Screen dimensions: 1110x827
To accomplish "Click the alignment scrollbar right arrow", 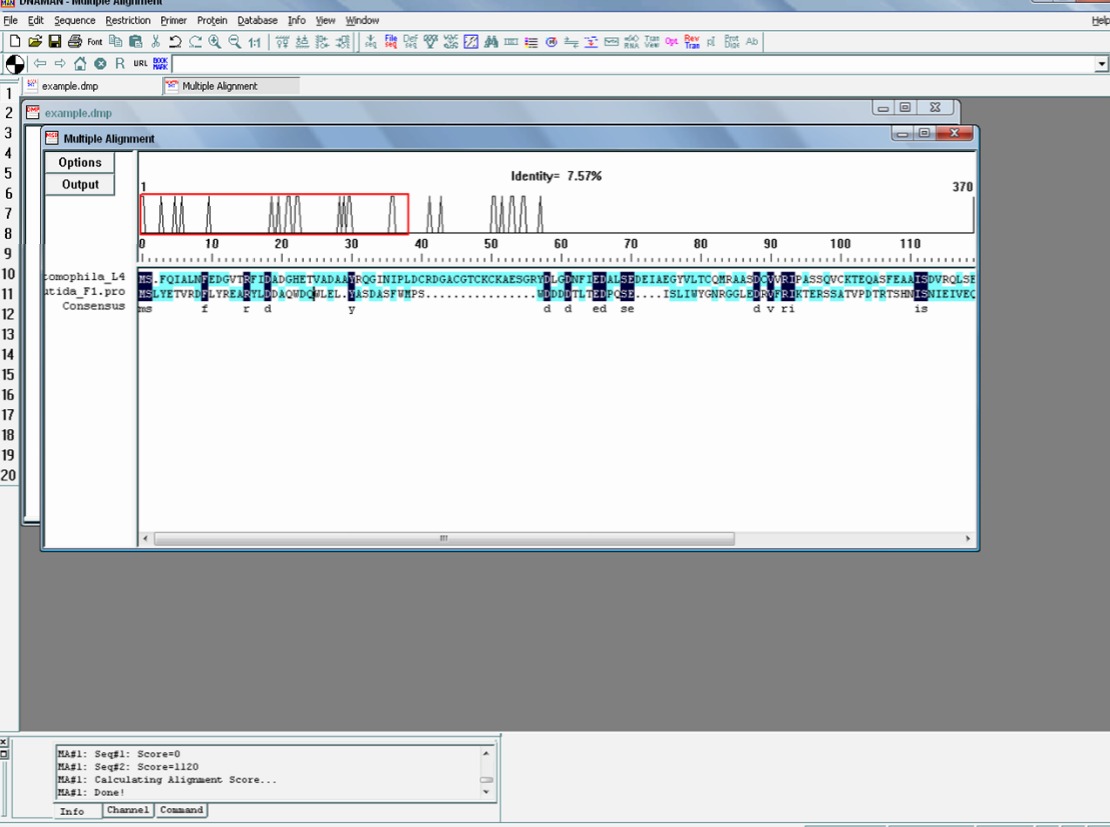I will [x=968, y=538].
